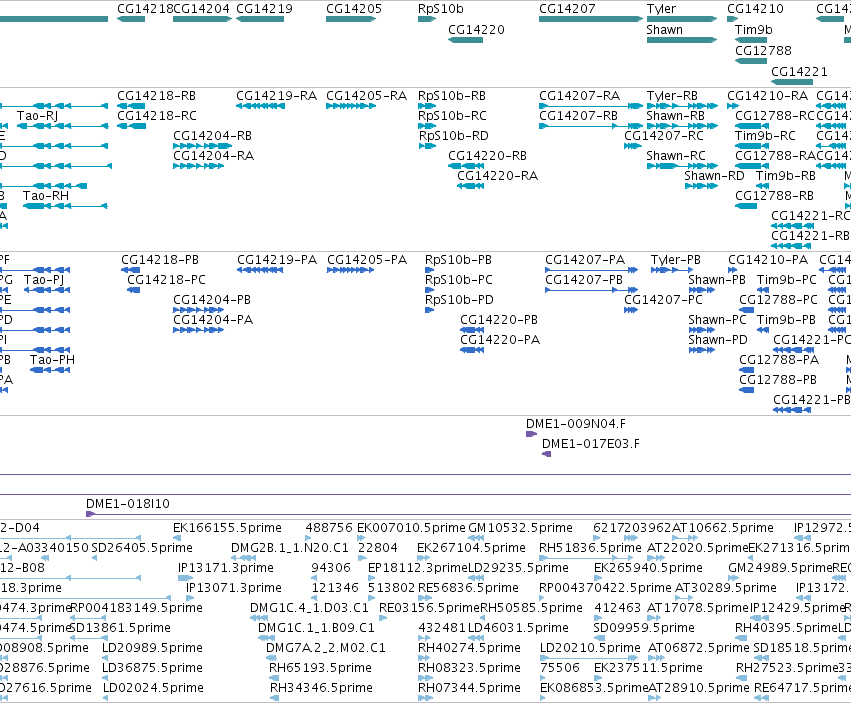
Task: Click the SD26405.5prime EST label
Action: point(142,548)
